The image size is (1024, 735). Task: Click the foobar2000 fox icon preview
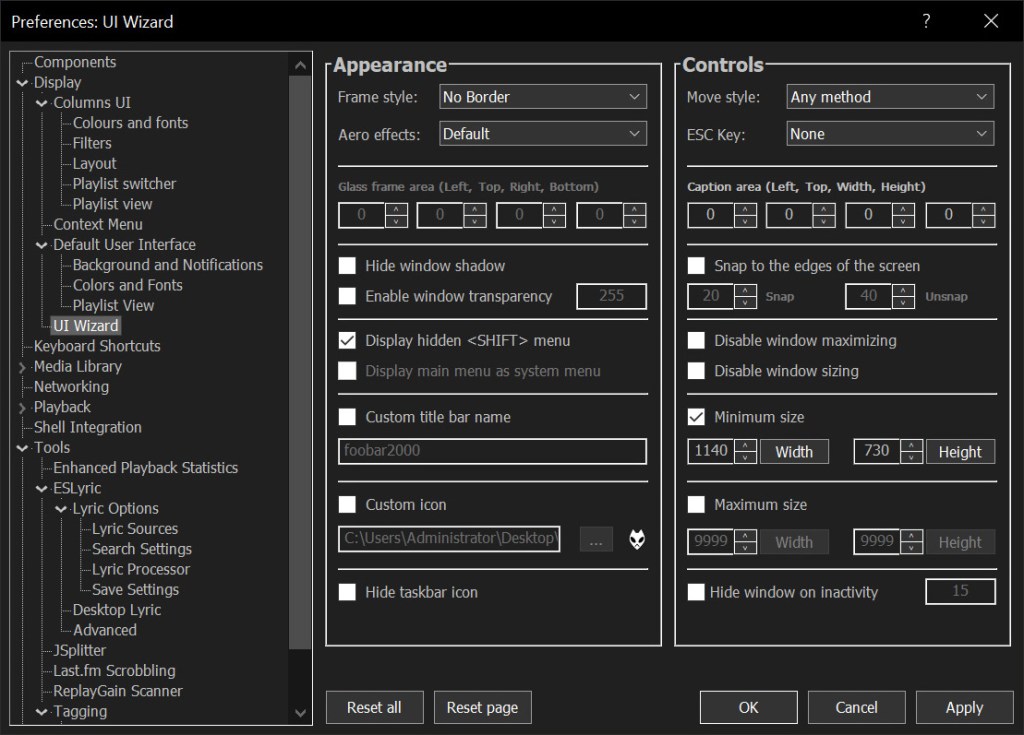[639, 539]
